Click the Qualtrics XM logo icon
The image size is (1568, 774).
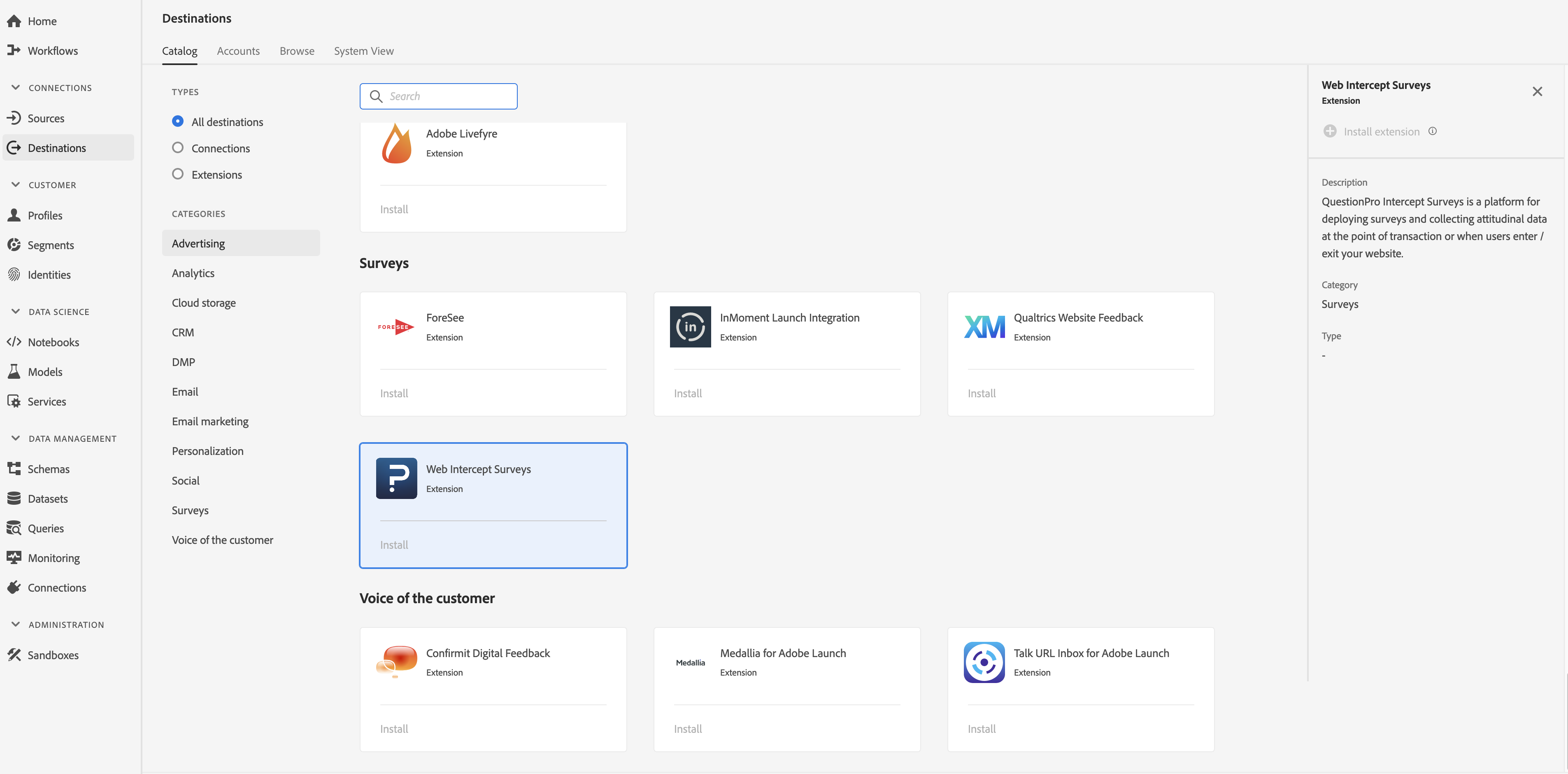[x=984, y=327]
